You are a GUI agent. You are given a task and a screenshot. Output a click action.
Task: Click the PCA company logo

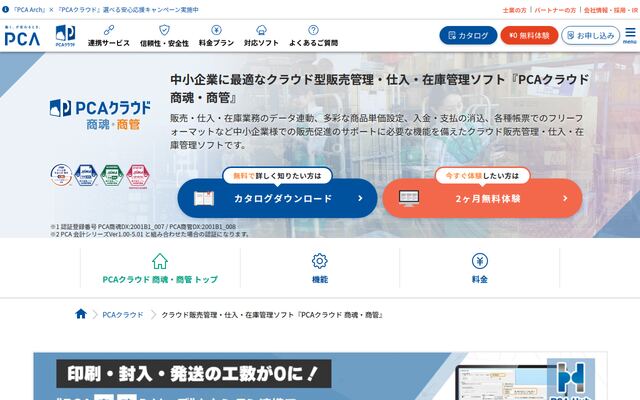click(x=22, y=36)
